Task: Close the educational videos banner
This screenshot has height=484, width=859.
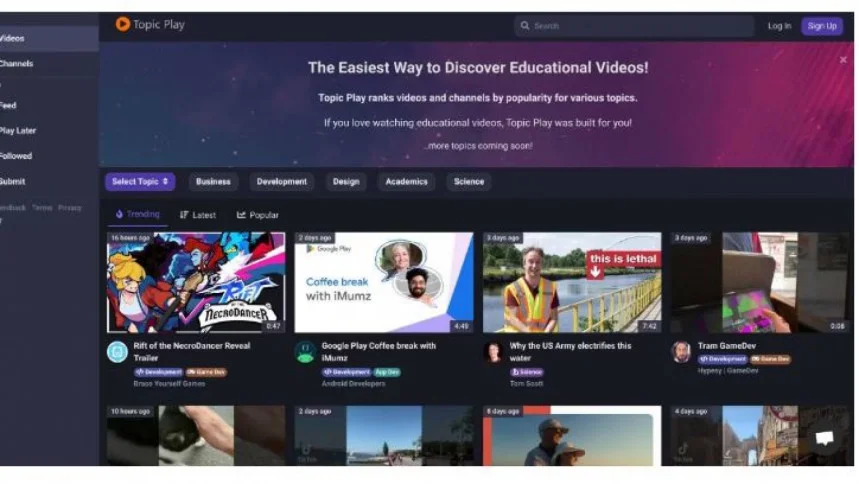Action: (842, 59)
